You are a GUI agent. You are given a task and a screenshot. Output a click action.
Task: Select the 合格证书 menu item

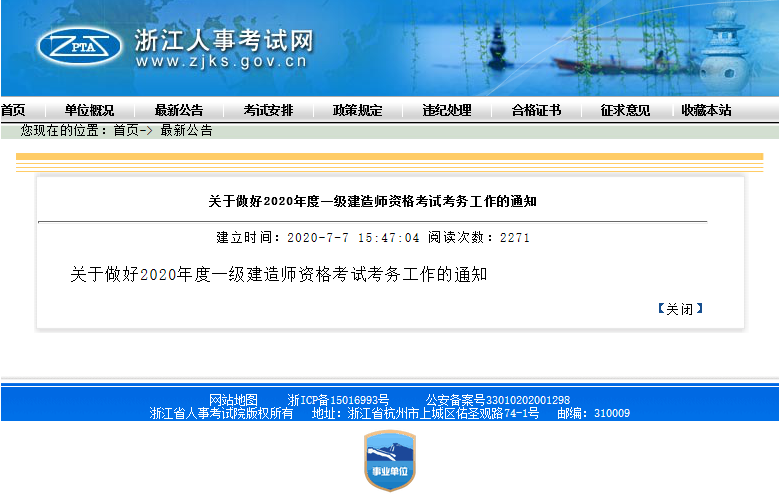pos(536,110)
